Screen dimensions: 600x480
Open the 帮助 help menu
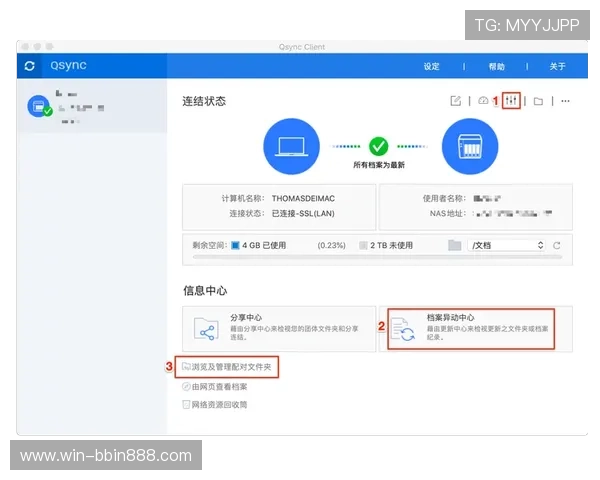click(x=496, y=67)
